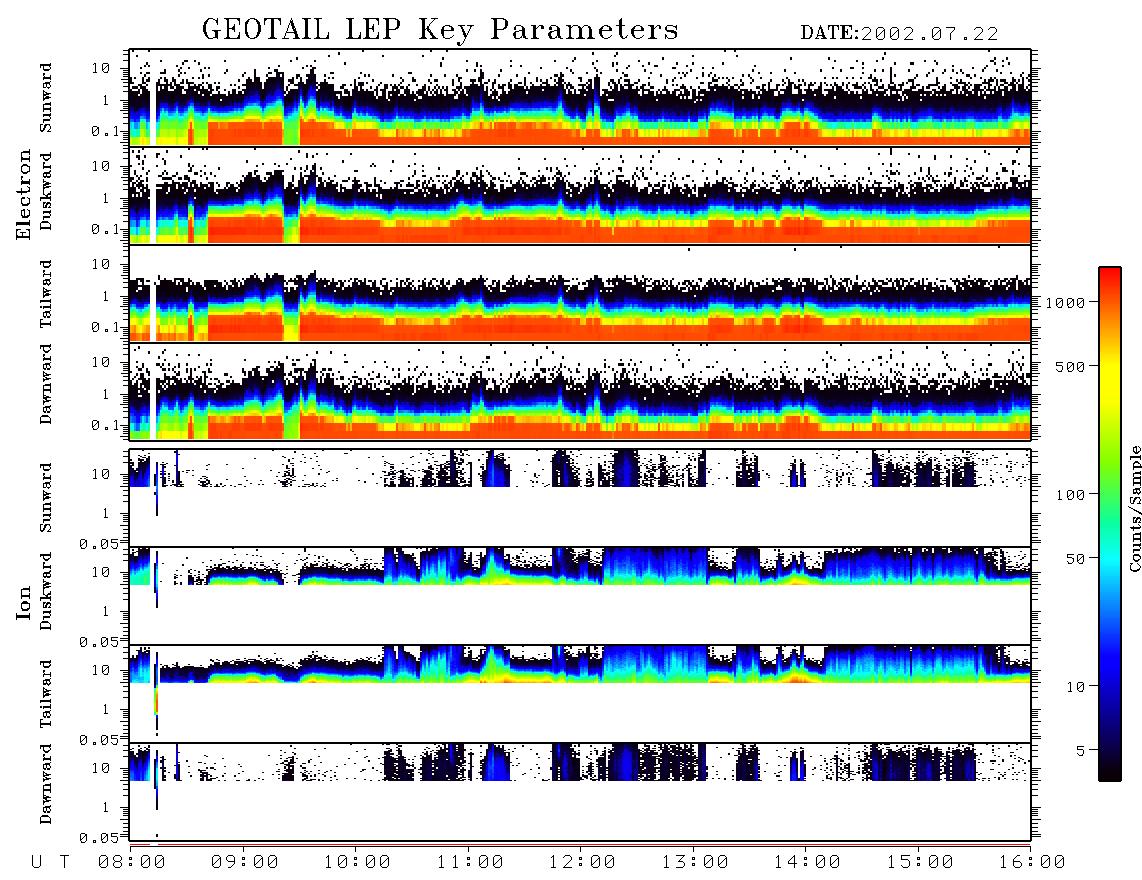Click the color scale tick label 5
Image resolution: width=1142 pixels, height=880 pixels.
click(1081, 750)
